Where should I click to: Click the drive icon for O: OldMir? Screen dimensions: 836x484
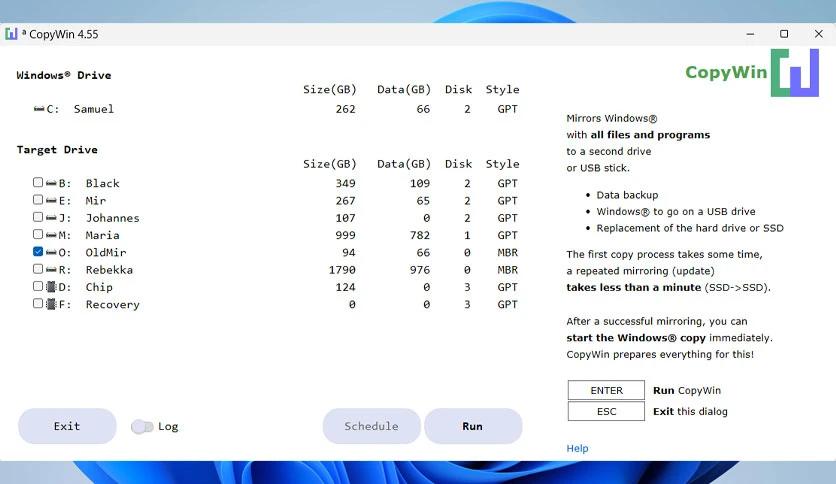pyautogui.click(x=51, y=253)
